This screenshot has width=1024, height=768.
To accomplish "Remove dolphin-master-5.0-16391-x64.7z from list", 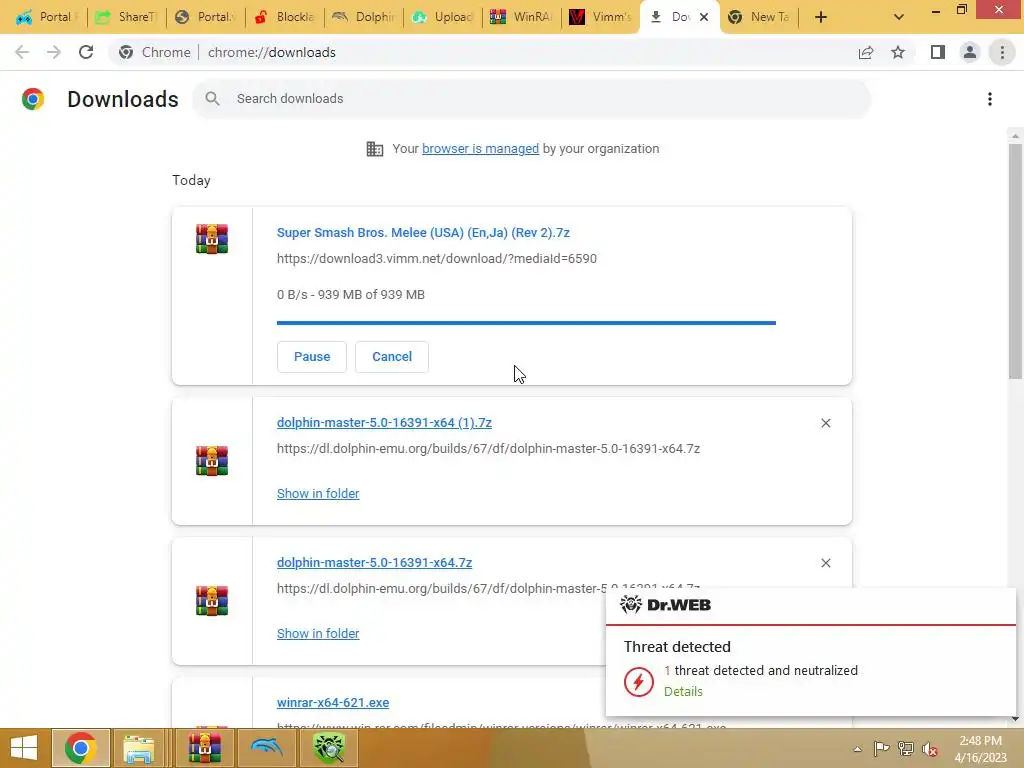I will point(825,563).
